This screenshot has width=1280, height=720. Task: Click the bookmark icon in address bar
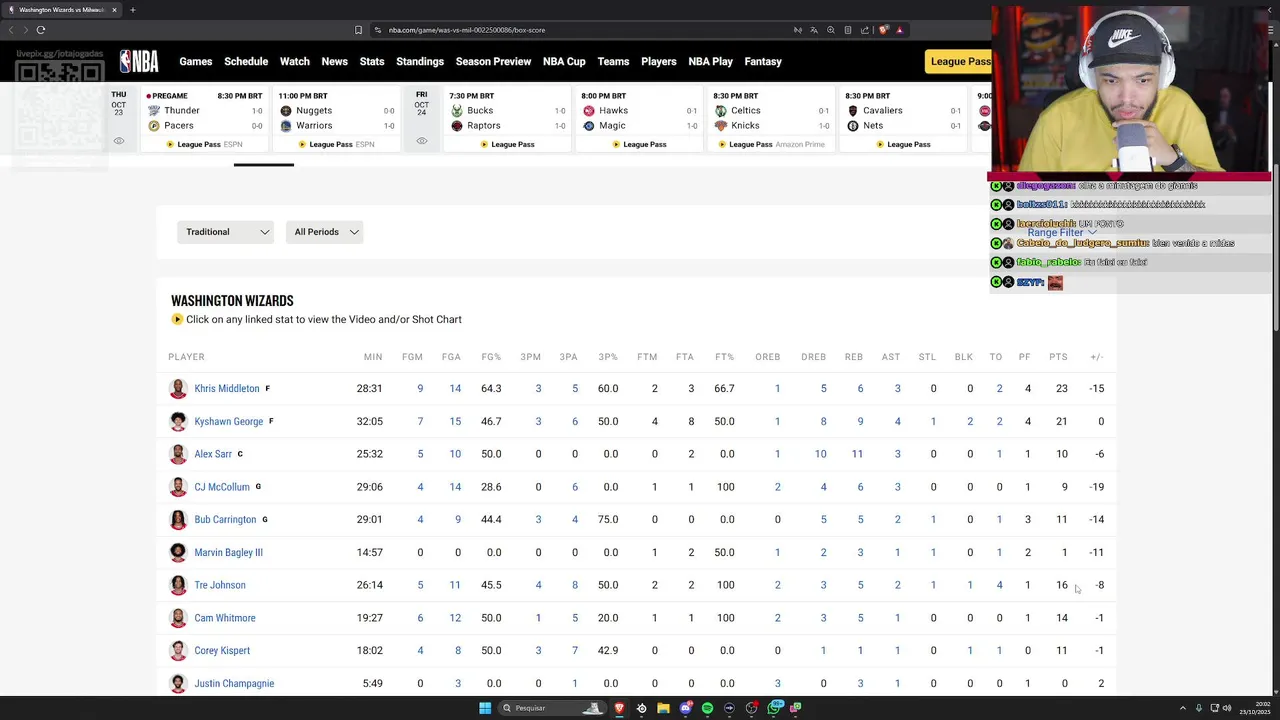pyautogui.click(x=358, y=30)
